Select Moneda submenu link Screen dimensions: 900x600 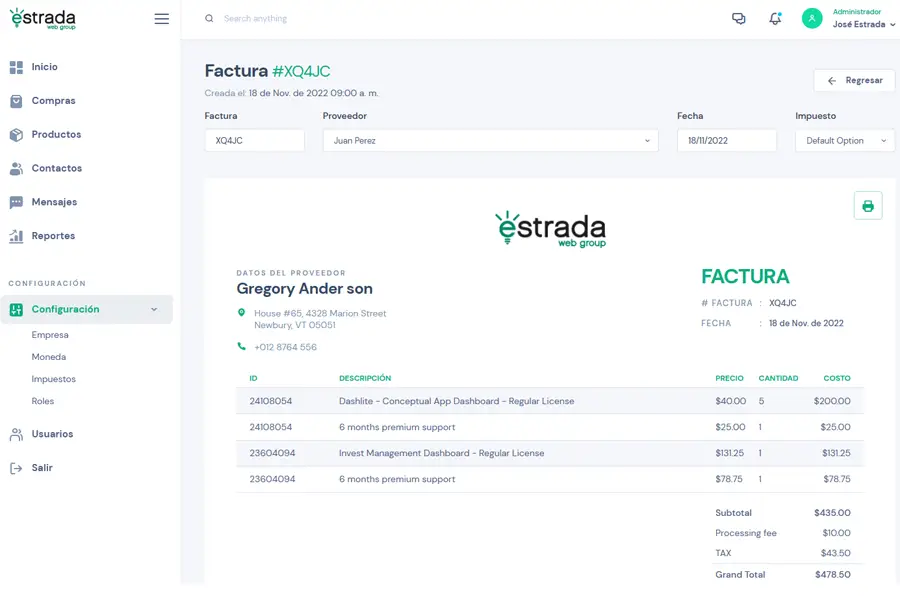point(49,357)
